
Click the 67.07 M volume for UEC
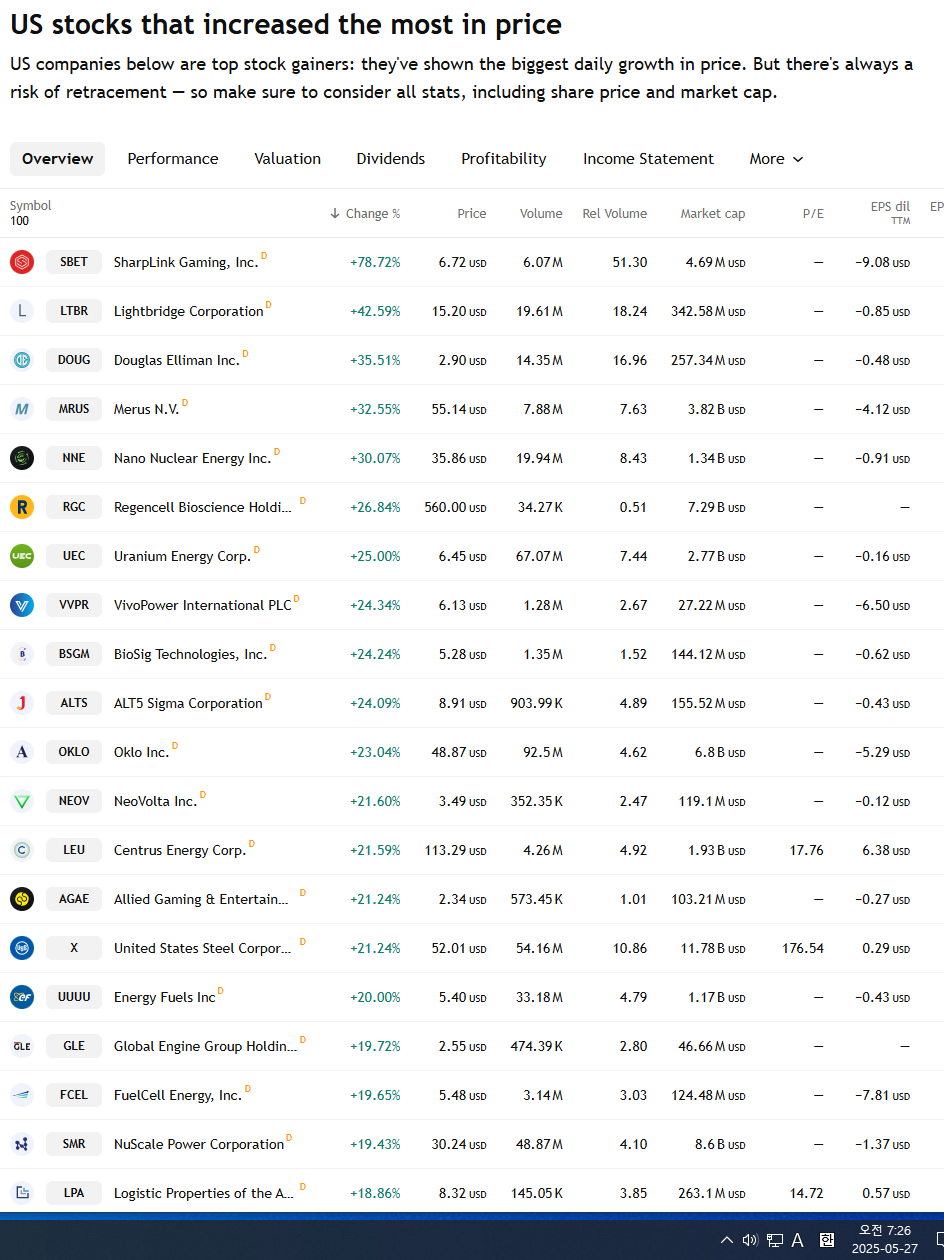point(539,557)
